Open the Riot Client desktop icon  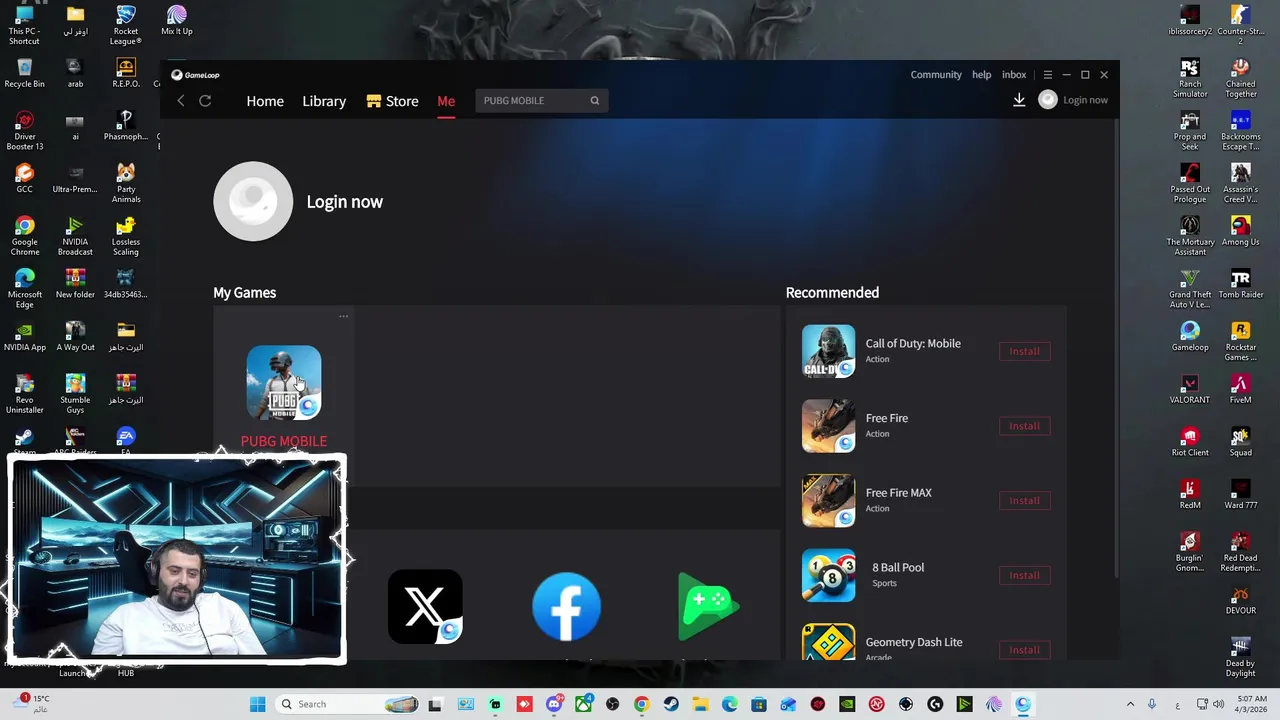(1190, 441)
